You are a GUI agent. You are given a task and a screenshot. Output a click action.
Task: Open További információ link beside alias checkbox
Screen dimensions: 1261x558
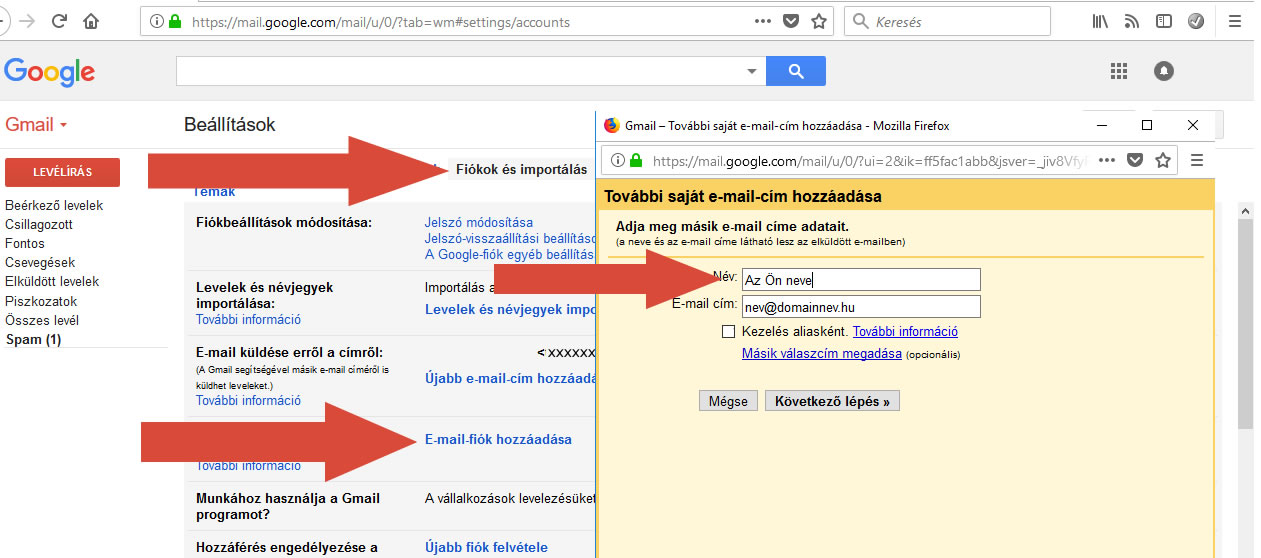point(905,331)
